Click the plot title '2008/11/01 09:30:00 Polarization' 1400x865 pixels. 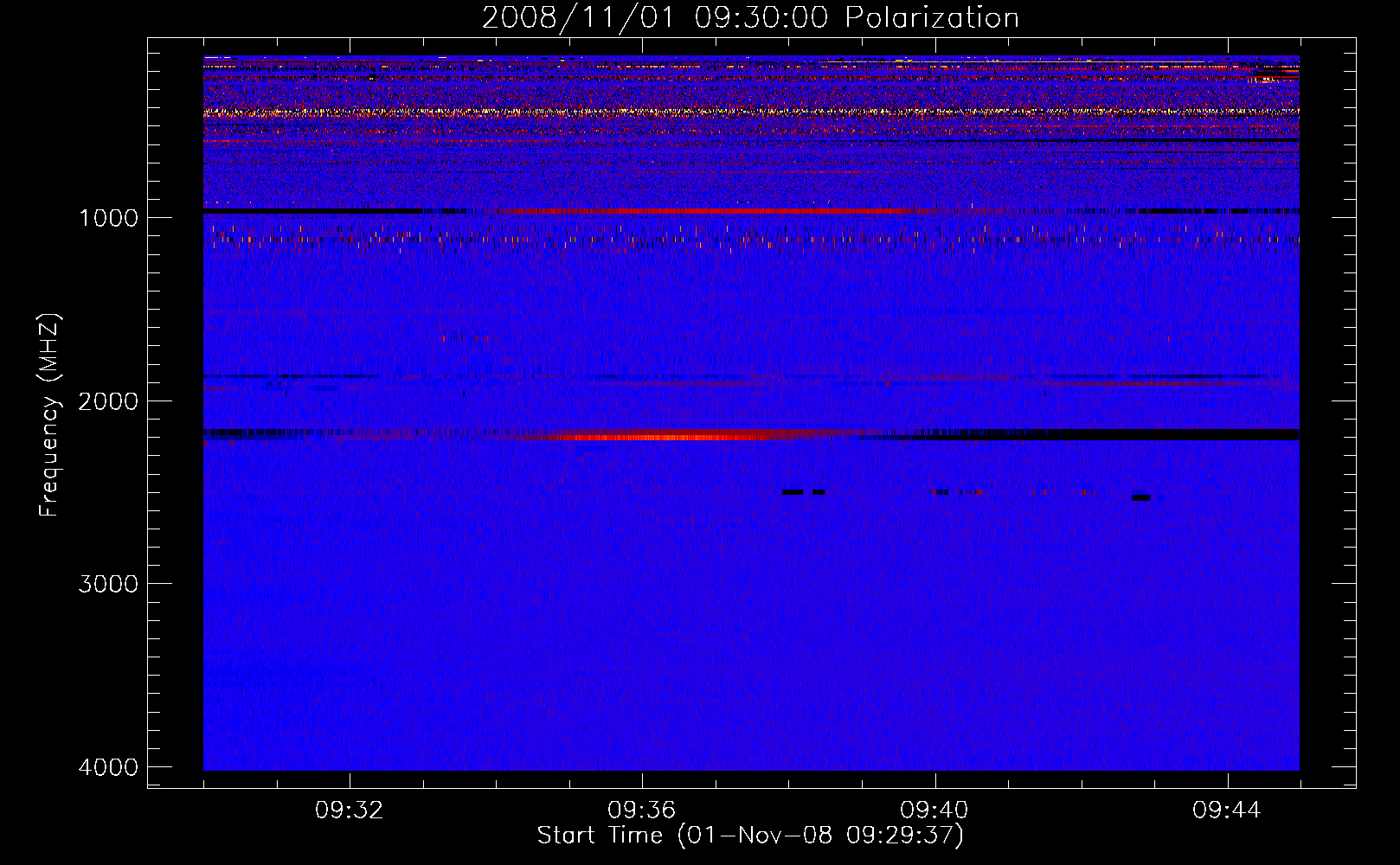(x=750, y=17)
